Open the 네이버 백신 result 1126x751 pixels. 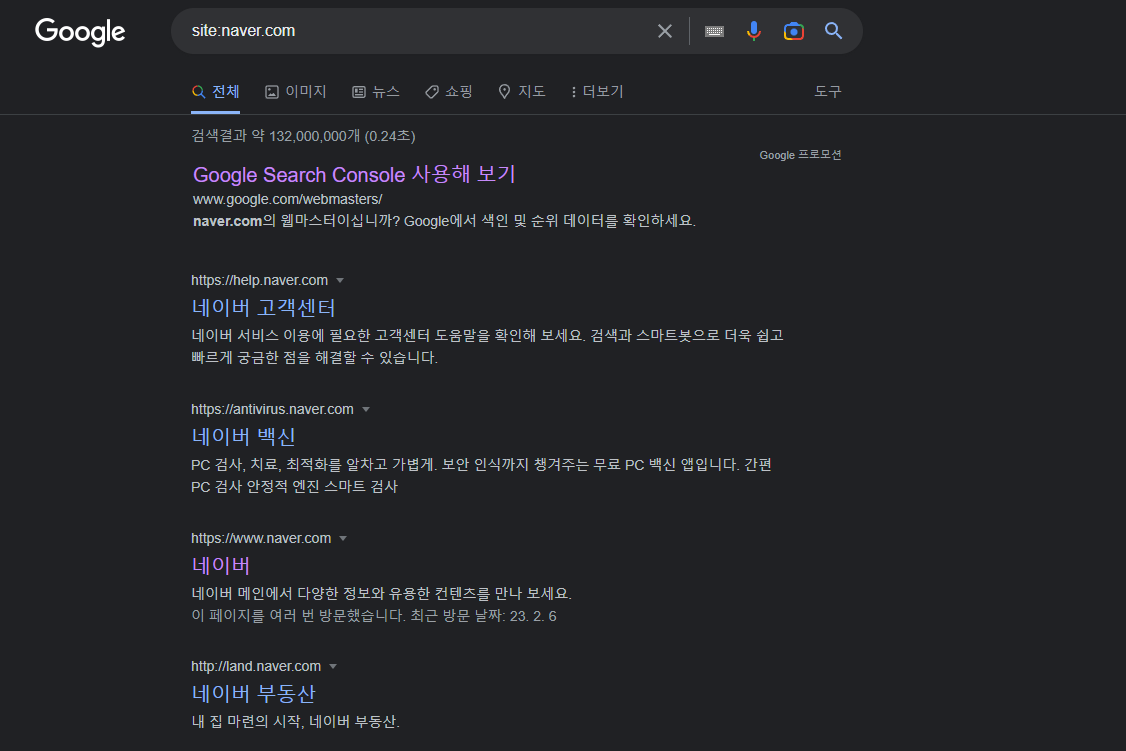[x=243, y=437]
